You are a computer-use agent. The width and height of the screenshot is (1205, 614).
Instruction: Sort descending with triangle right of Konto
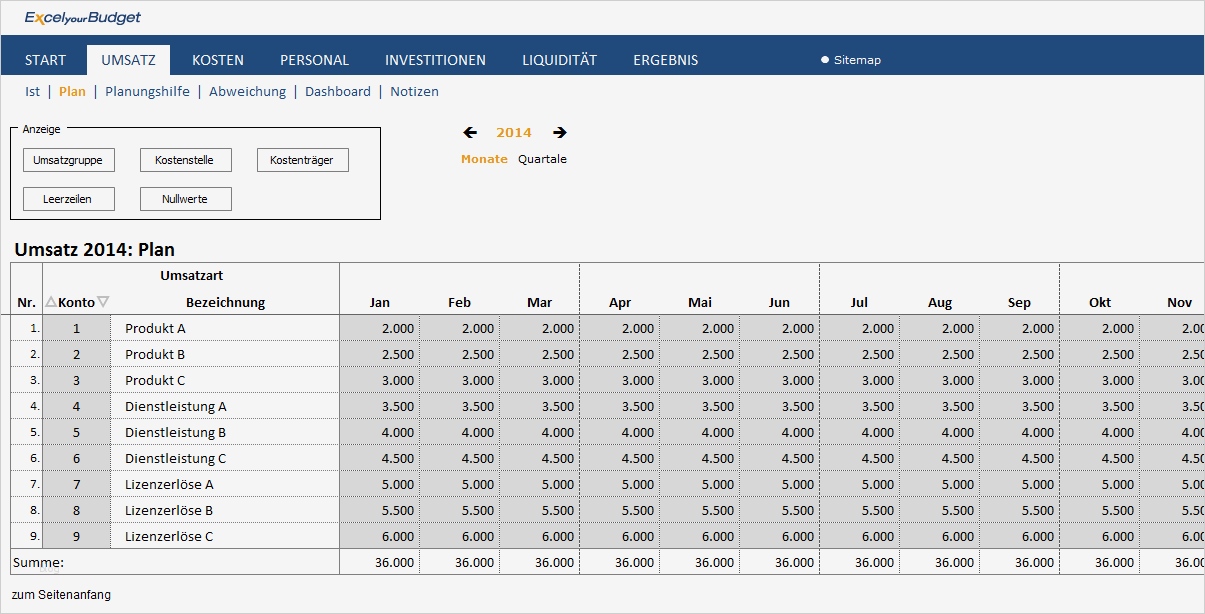point(103,302)
